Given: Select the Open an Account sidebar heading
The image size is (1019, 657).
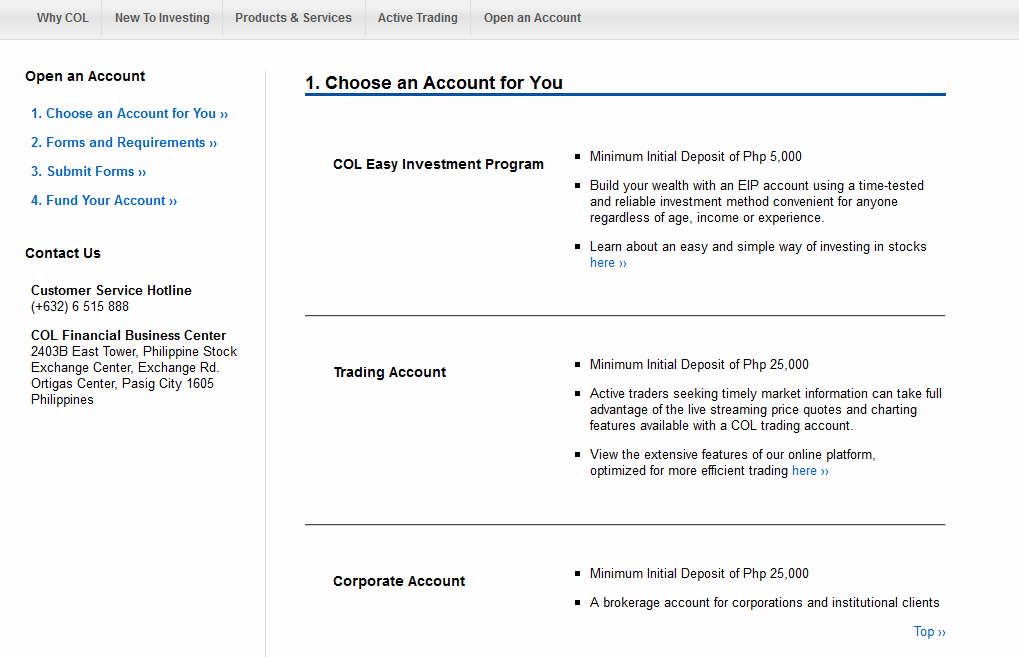Looking at the screenshot, I should click(85, 76).
